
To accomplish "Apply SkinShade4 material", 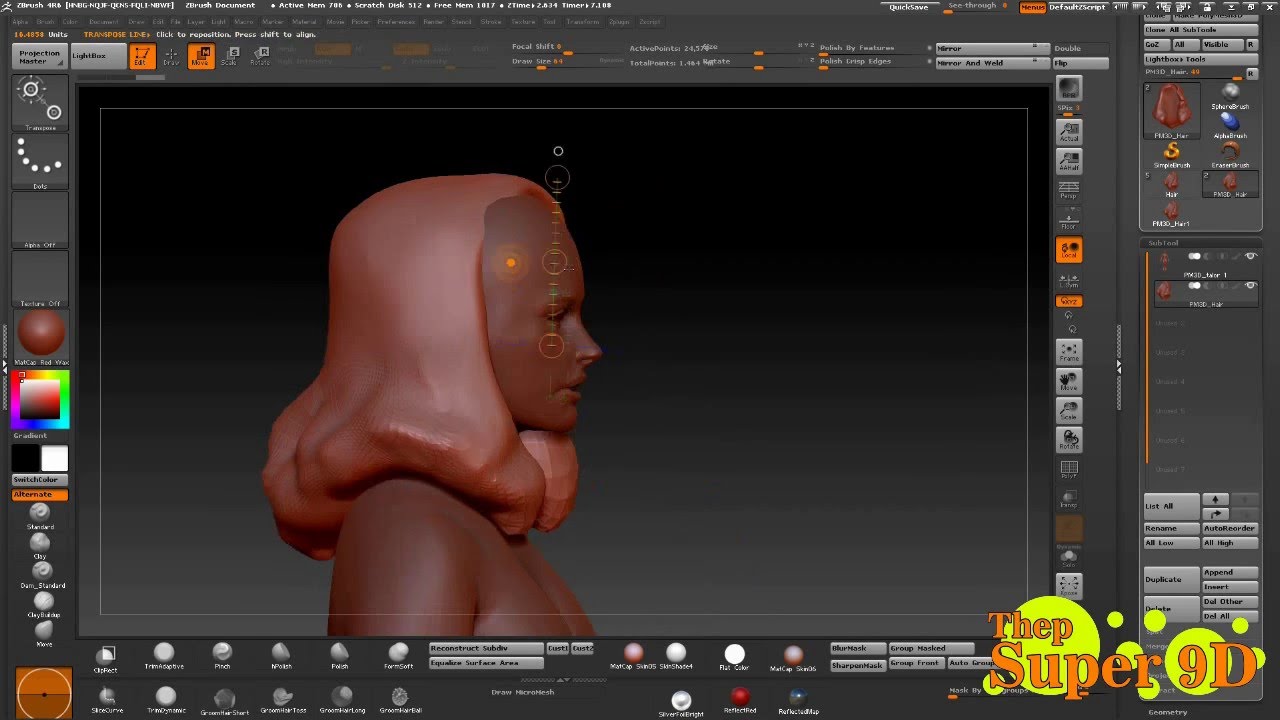I will pyautogui.click(x=676, y=657).
